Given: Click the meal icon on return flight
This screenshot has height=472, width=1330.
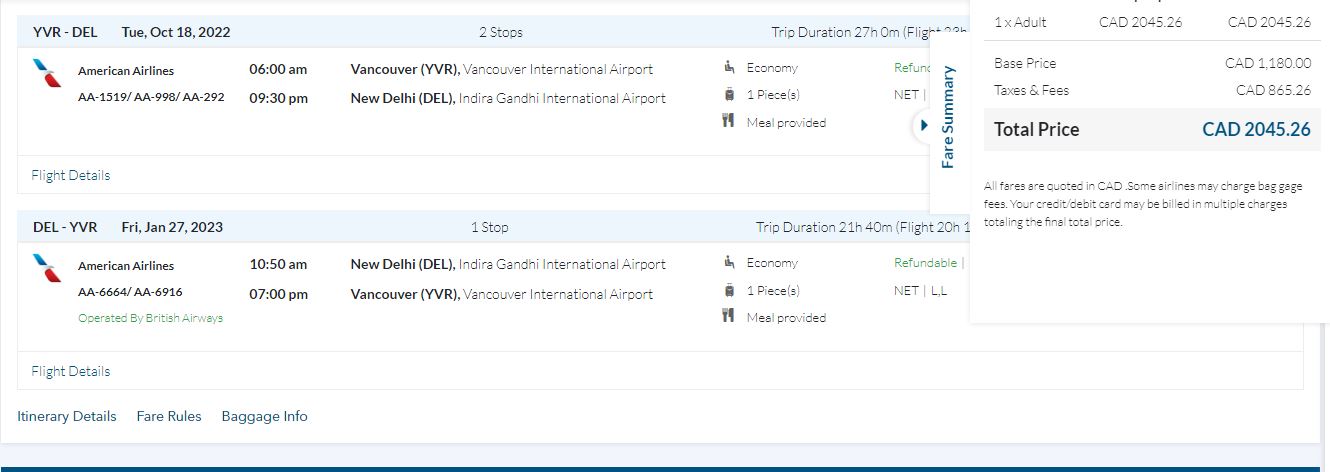Looking at the screenshot, I should [729, 317].
